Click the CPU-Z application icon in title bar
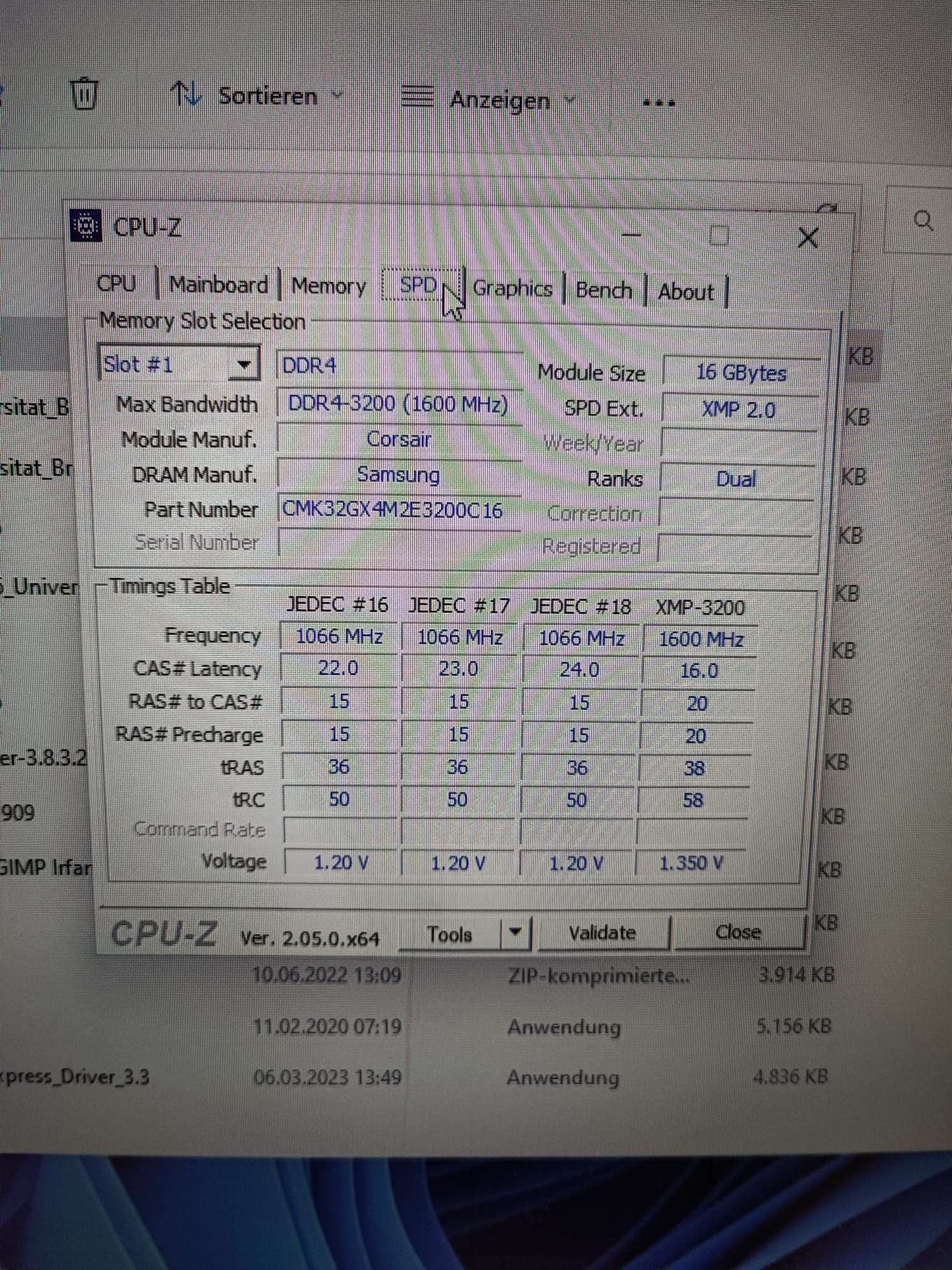The image size is (952, 1270). tap(86, 225)
